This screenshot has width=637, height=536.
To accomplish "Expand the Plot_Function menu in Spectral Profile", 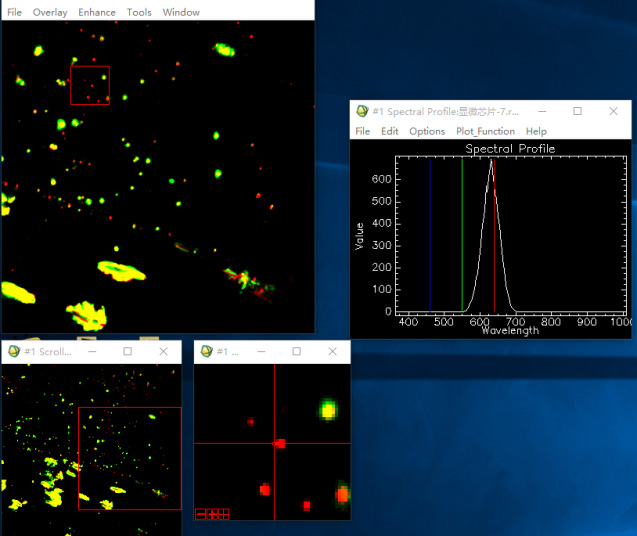I will pos(485,131).
